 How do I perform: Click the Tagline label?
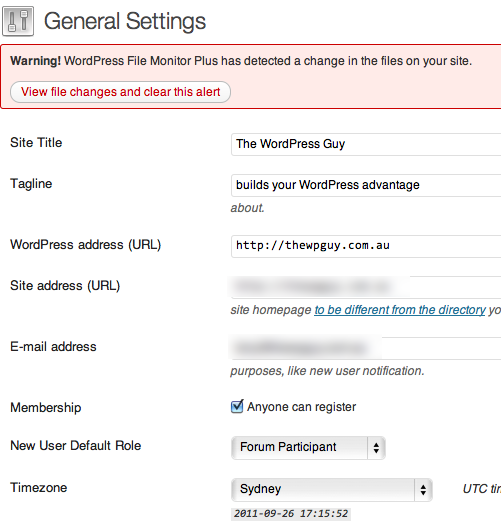click(31, 184)
